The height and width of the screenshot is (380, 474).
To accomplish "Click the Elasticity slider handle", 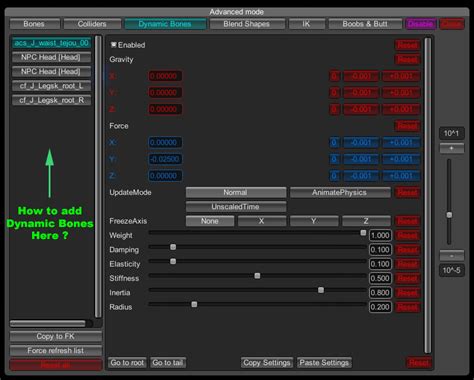I will [173, 261].
